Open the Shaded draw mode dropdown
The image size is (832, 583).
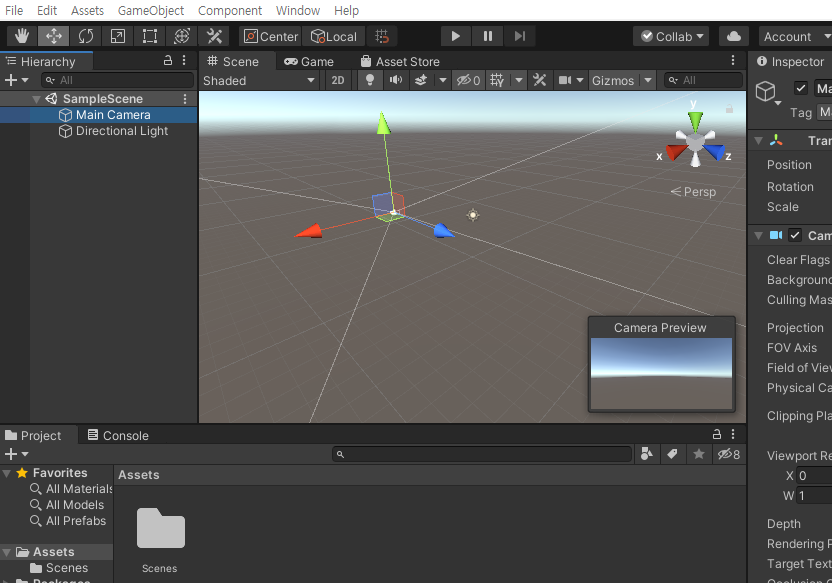click(x=259, y=81)
